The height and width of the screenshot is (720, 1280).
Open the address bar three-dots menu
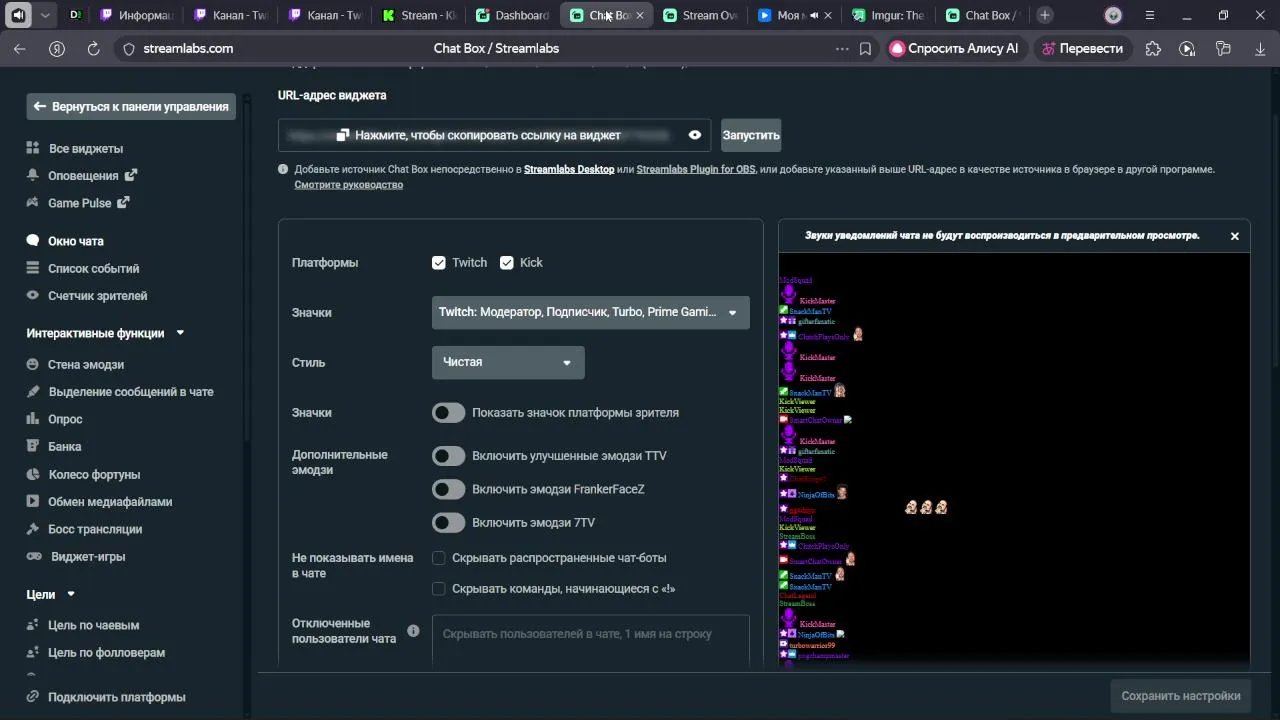tap(842, 48)
